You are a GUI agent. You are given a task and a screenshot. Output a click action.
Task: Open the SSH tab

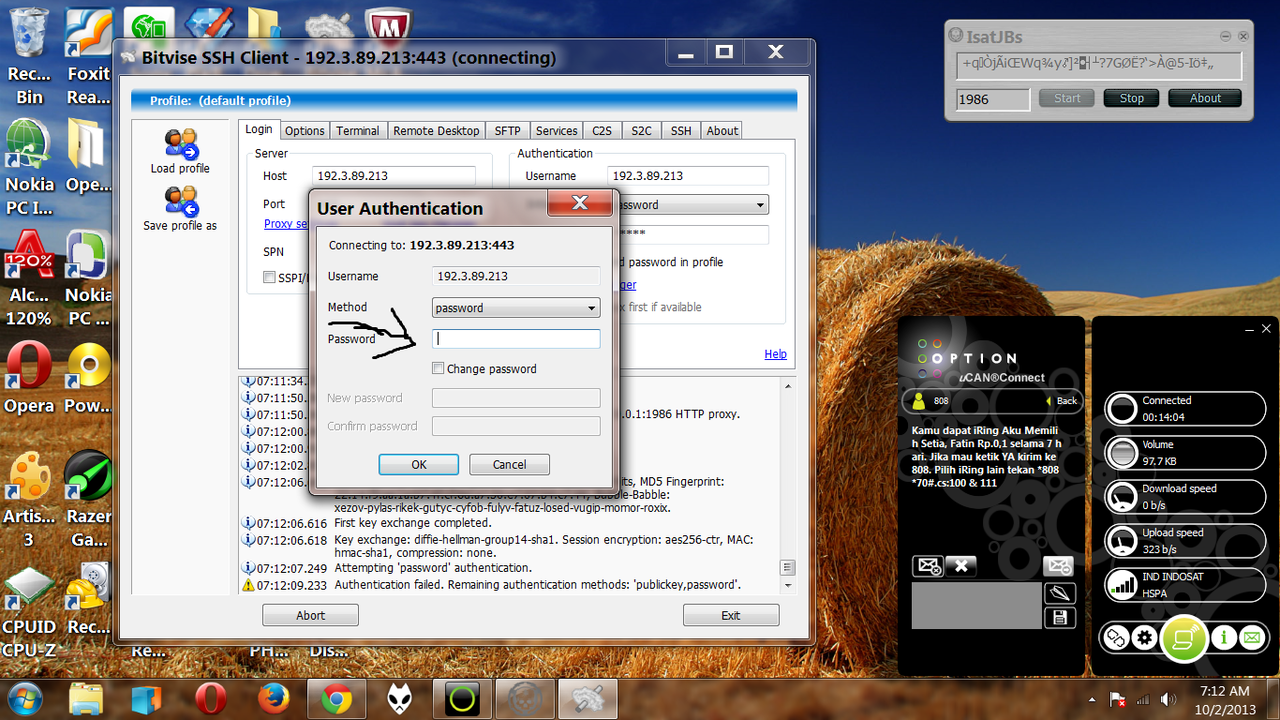(681, 131)
